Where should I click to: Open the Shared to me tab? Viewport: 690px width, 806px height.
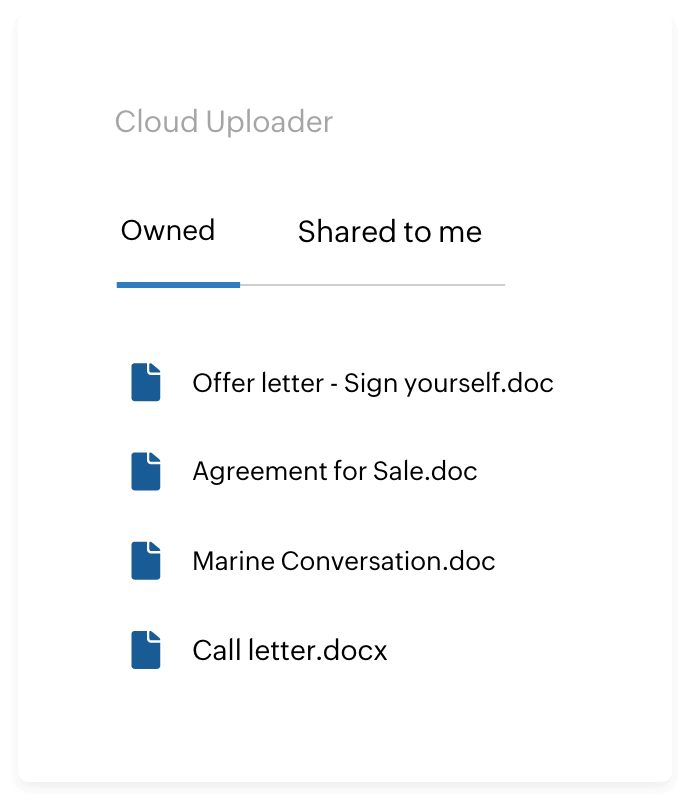[x=389, y=232]
